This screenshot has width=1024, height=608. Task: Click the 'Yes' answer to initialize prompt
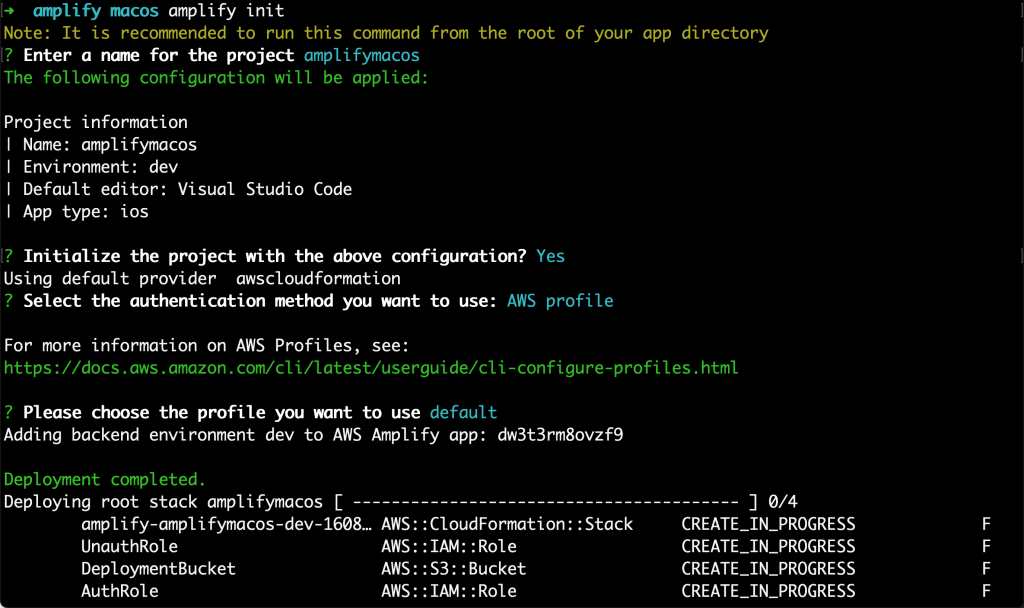pyautogui.click(x=550, y=256)
